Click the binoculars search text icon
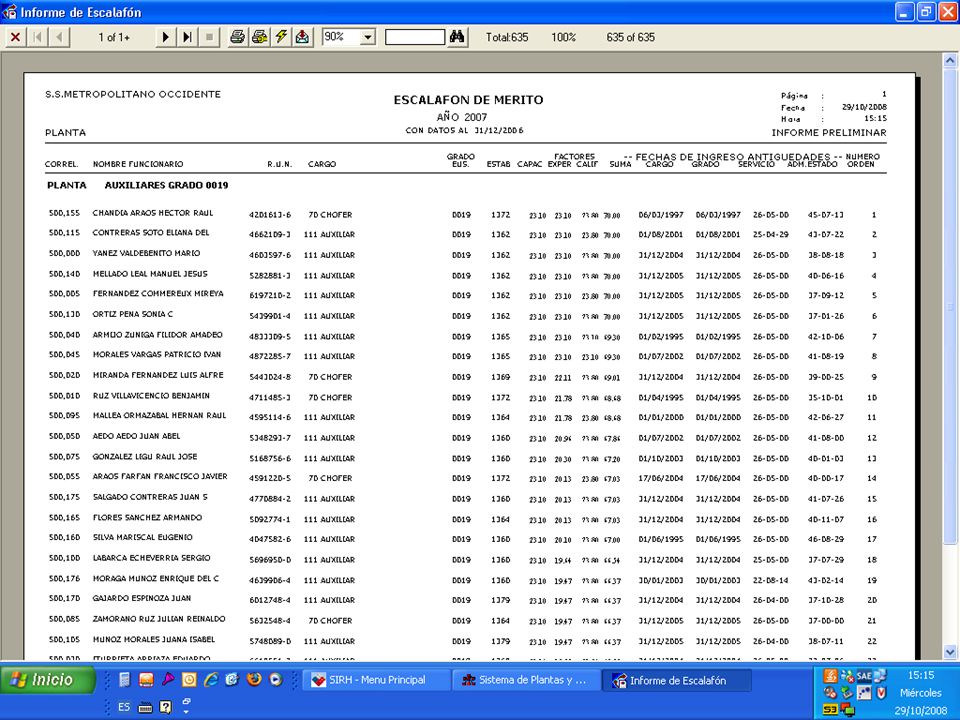 [x=457, y=37]
